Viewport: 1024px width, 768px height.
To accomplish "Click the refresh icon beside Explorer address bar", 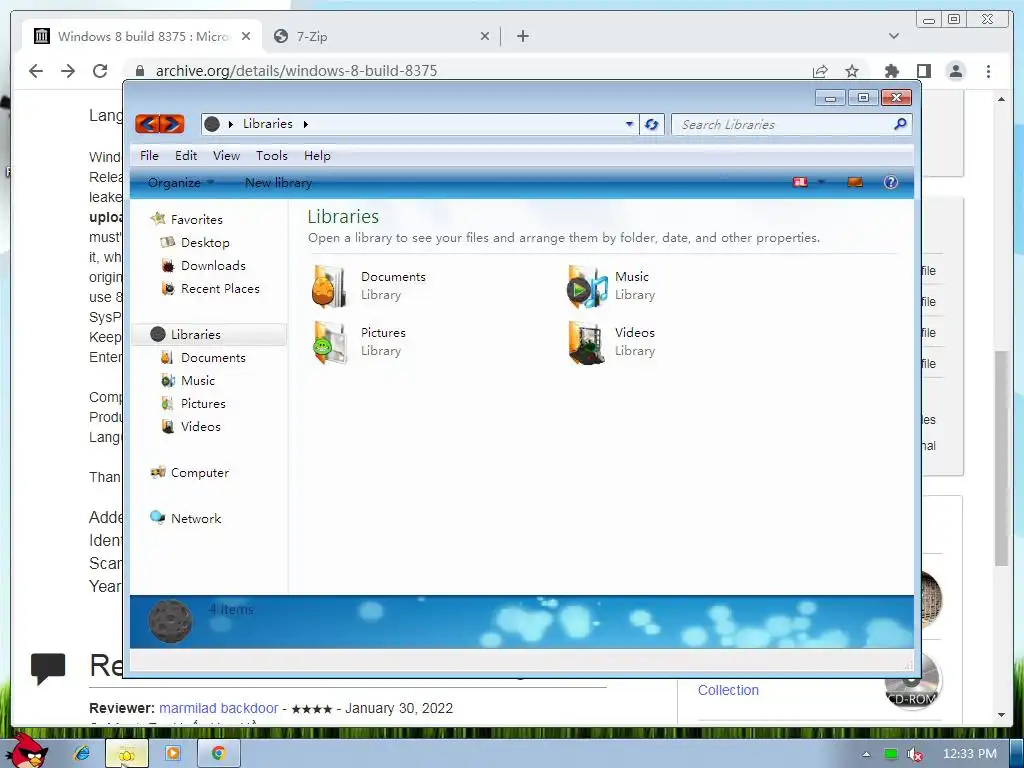I will point(652,124).
